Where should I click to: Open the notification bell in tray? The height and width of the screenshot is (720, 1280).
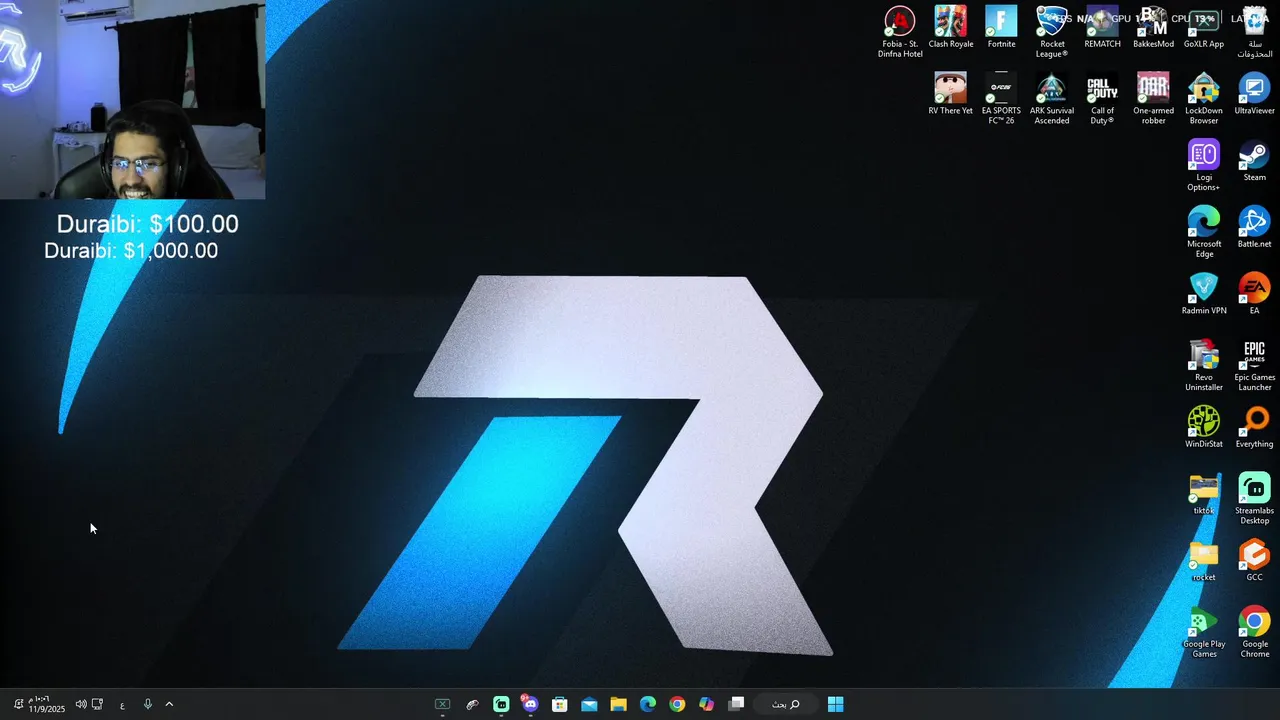point(18,704)
